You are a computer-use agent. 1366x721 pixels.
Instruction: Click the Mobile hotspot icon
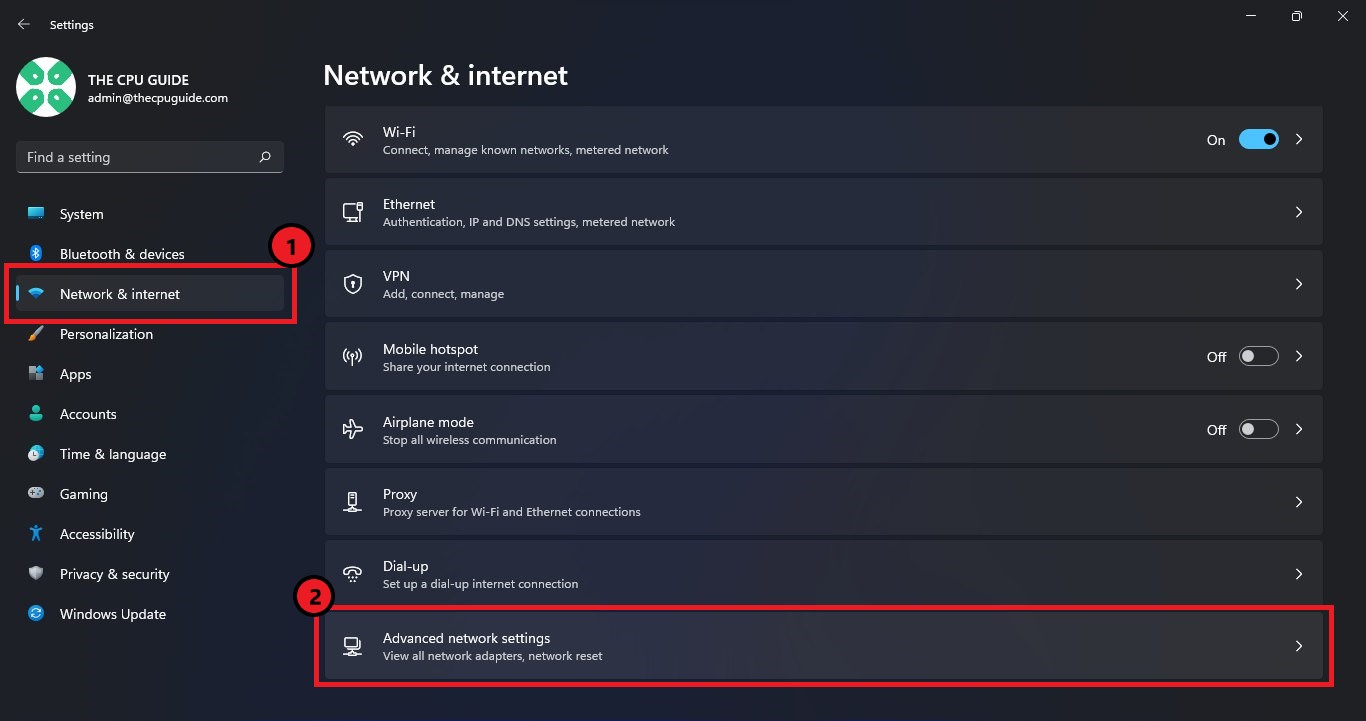coord(352,357)
